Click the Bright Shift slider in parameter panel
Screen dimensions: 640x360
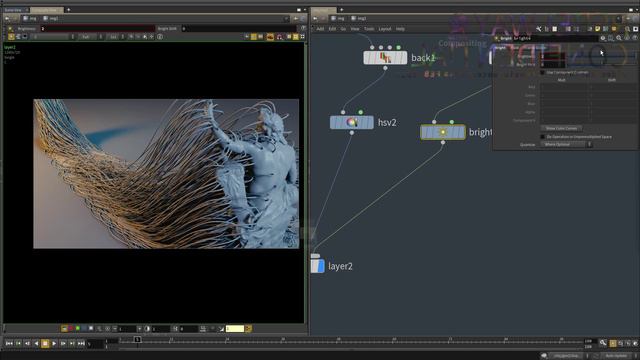pyautogui.click(x=602, y=64)
